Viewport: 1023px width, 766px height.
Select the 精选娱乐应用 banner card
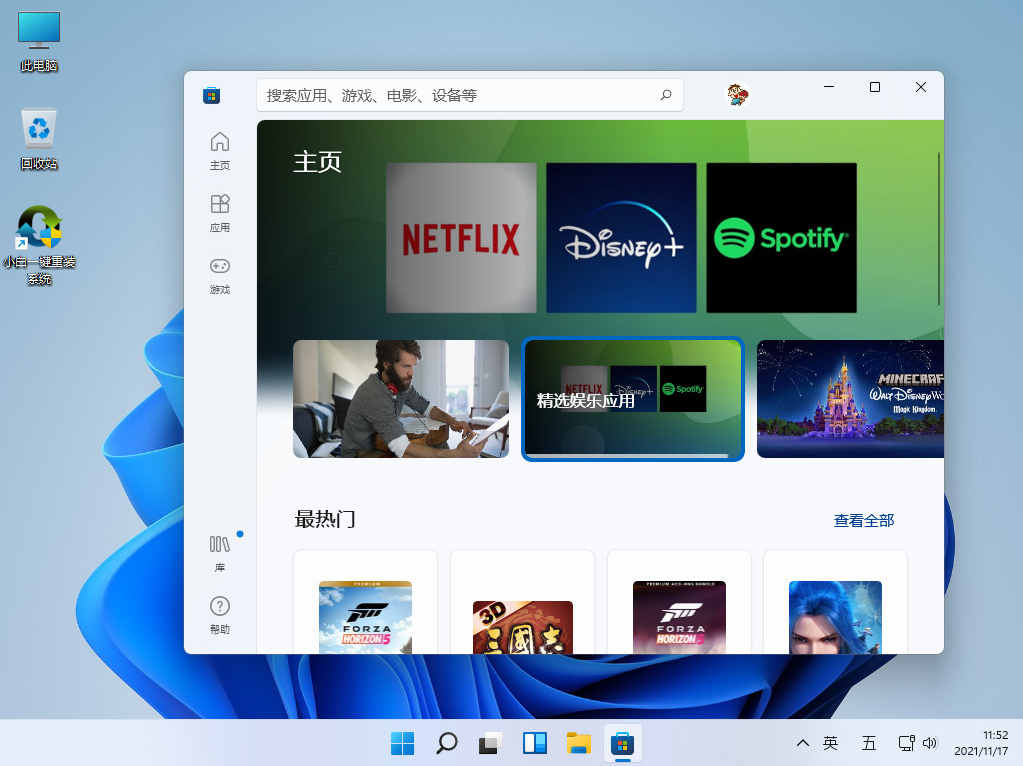(633, 399)
